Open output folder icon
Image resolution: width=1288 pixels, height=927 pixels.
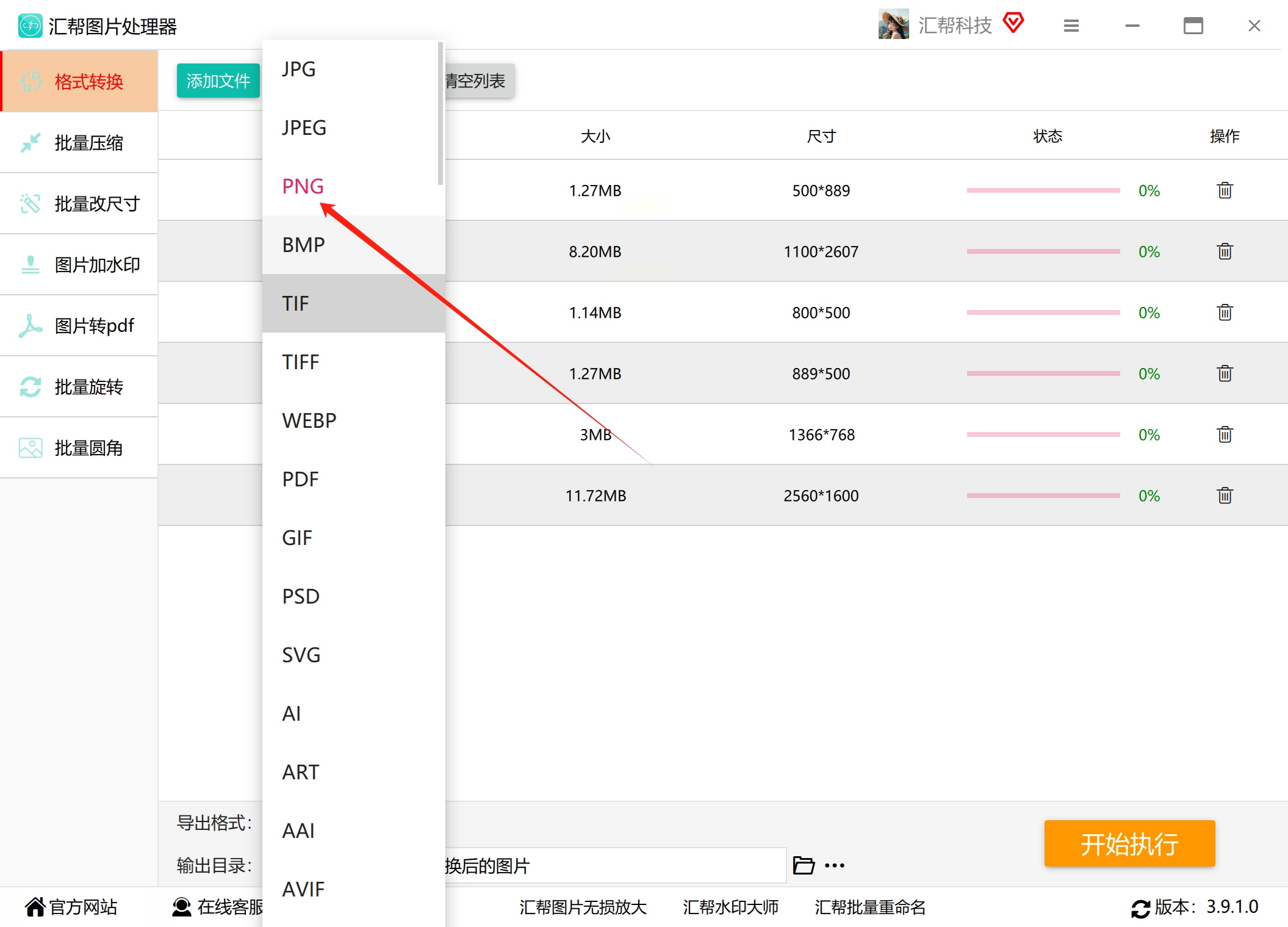click(803, 865)
